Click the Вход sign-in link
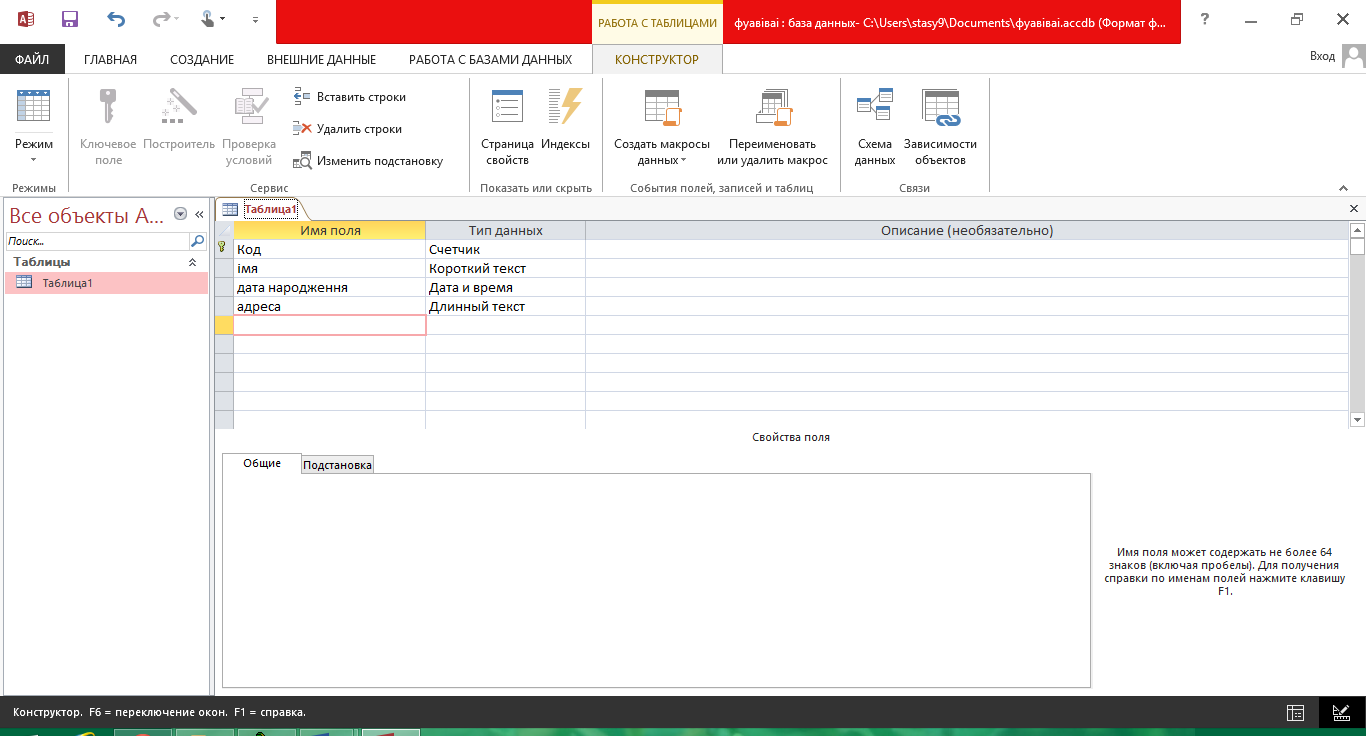 [x=1322, y=56]
